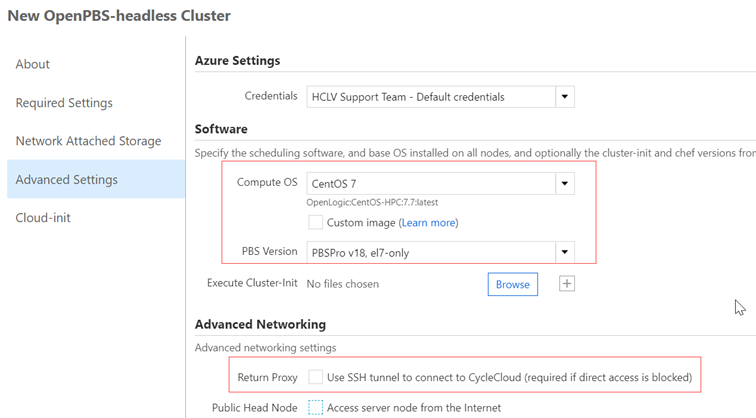756x418 pixels.
Task: Select the Advanced Settings section
Action: click(67, 180)
